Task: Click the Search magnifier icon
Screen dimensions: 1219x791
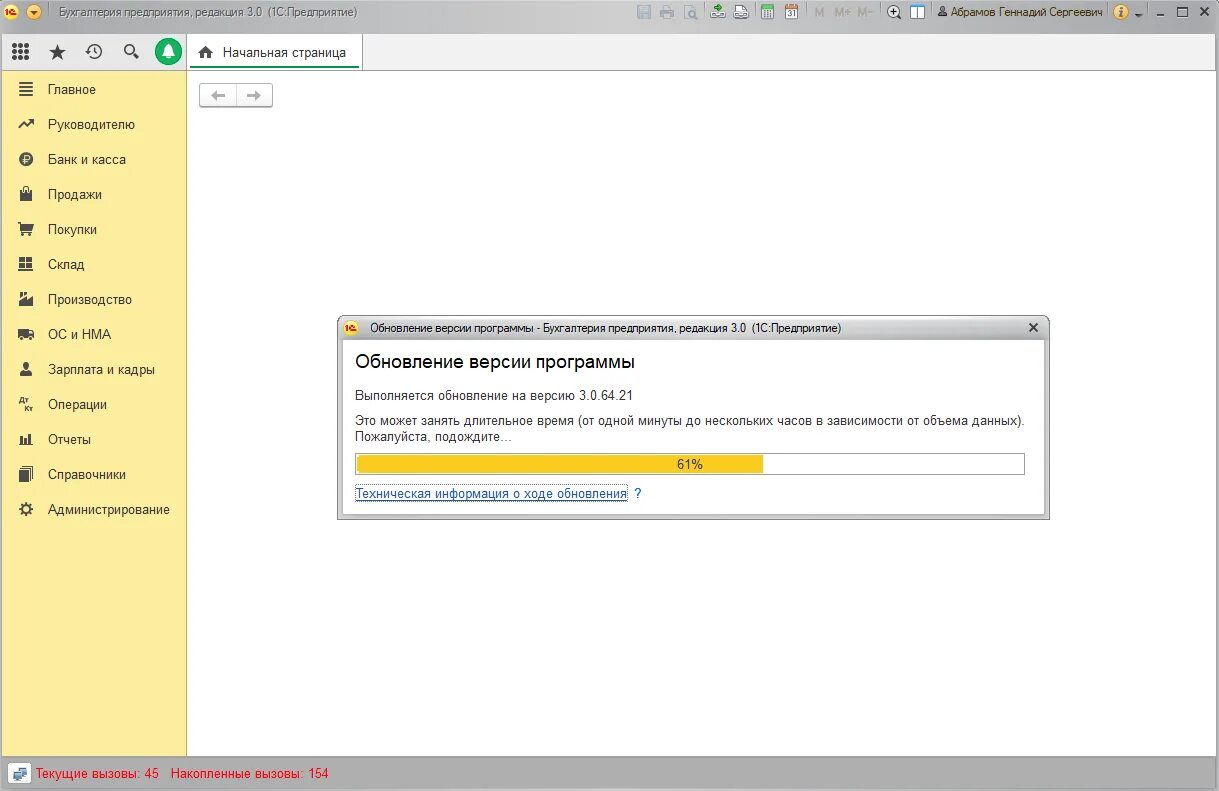Action: (x=131, y=52)
